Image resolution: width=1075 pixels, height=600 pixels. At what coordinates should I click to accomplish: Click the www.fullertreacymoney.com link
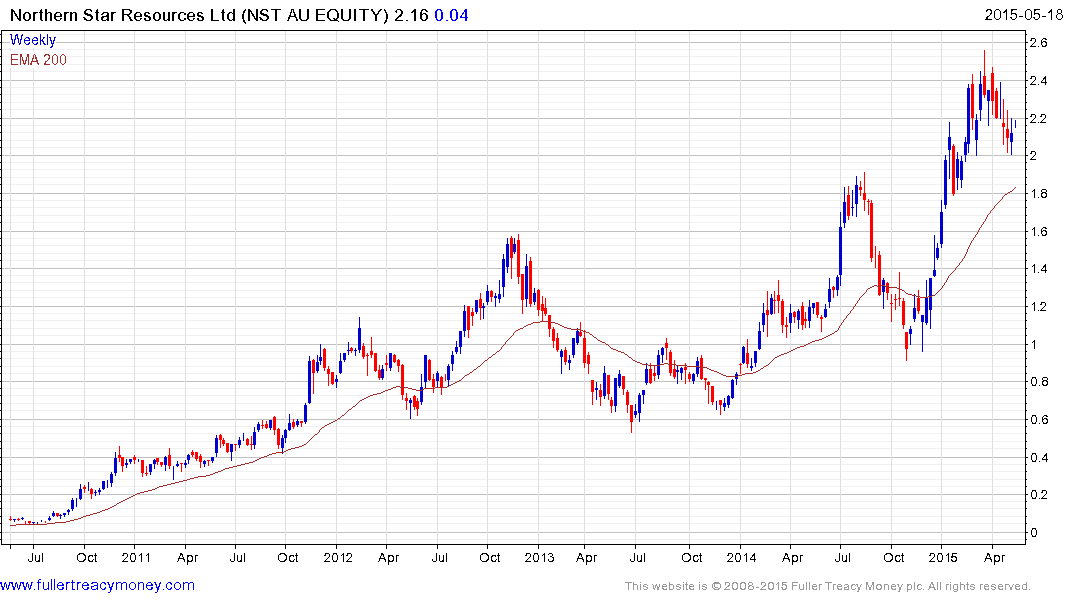(97, 585)
